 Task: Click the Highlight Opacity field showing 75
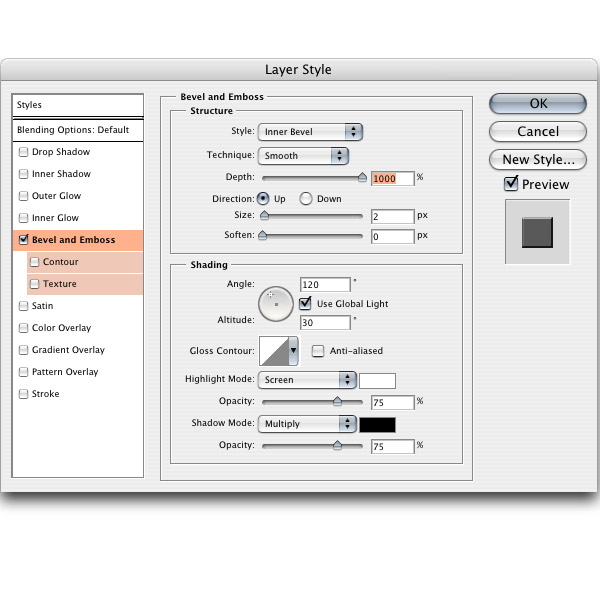[393, 403]
